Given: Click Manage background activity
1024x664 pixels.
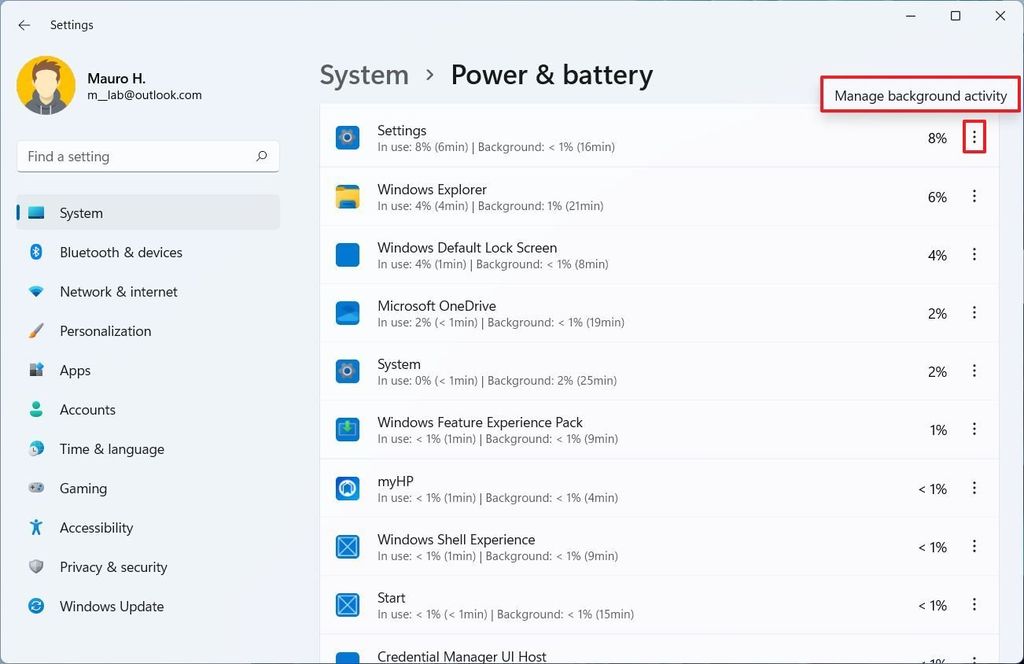Looking at the screenshot, I should pos(918,95).
